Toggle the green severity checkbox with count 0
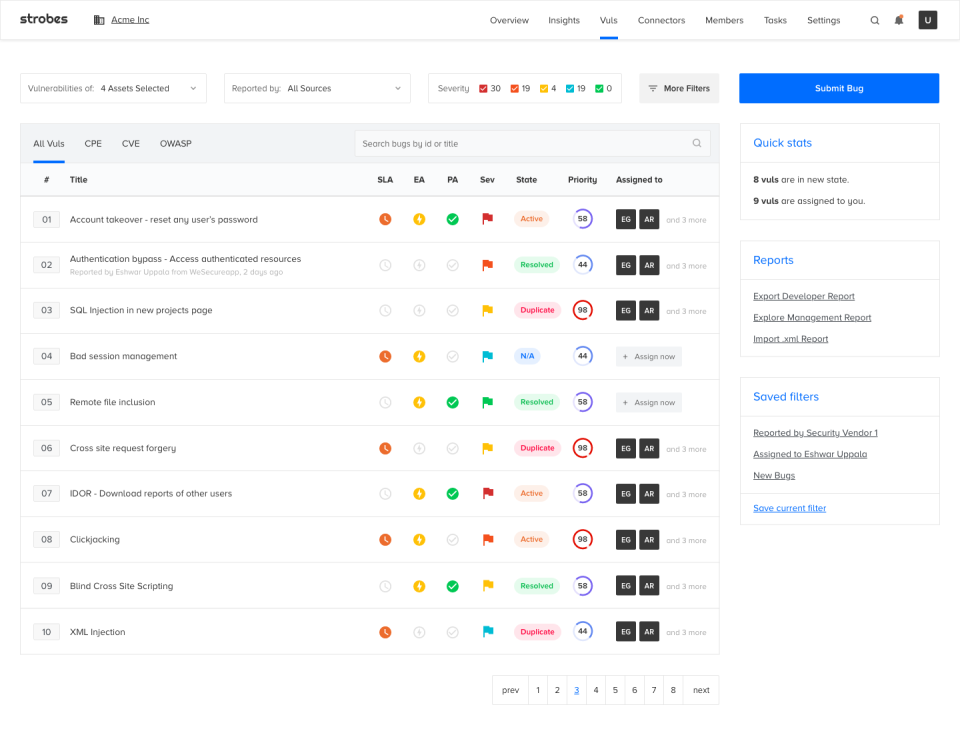 tap(599, 89)
